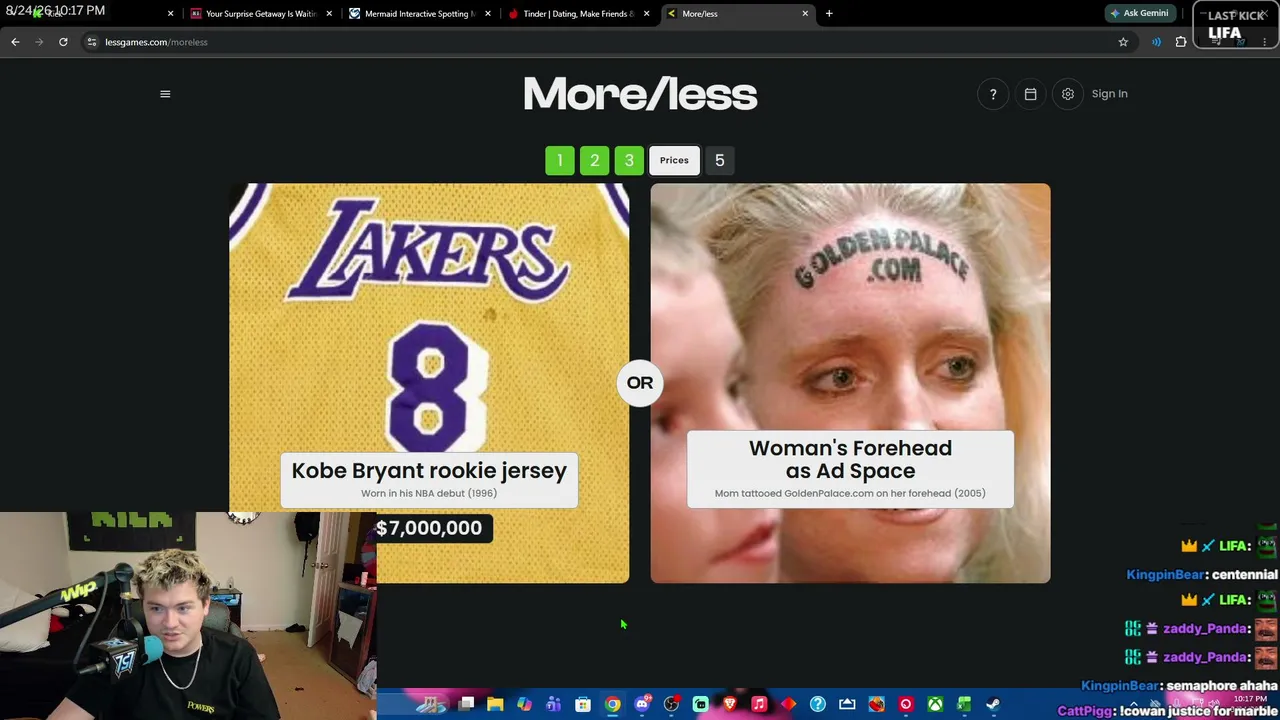Bookmark this page with the star icon

pos(1123,42)
